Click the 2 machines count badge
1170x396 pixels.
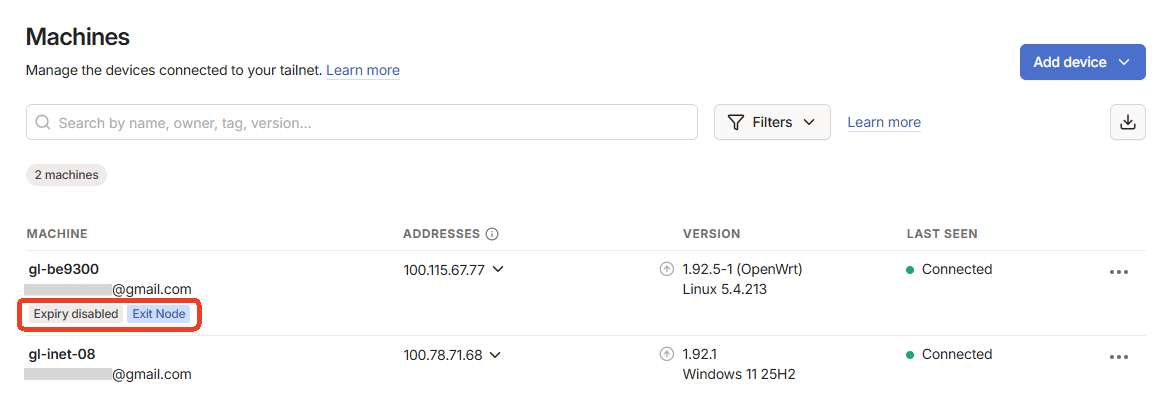66,175
